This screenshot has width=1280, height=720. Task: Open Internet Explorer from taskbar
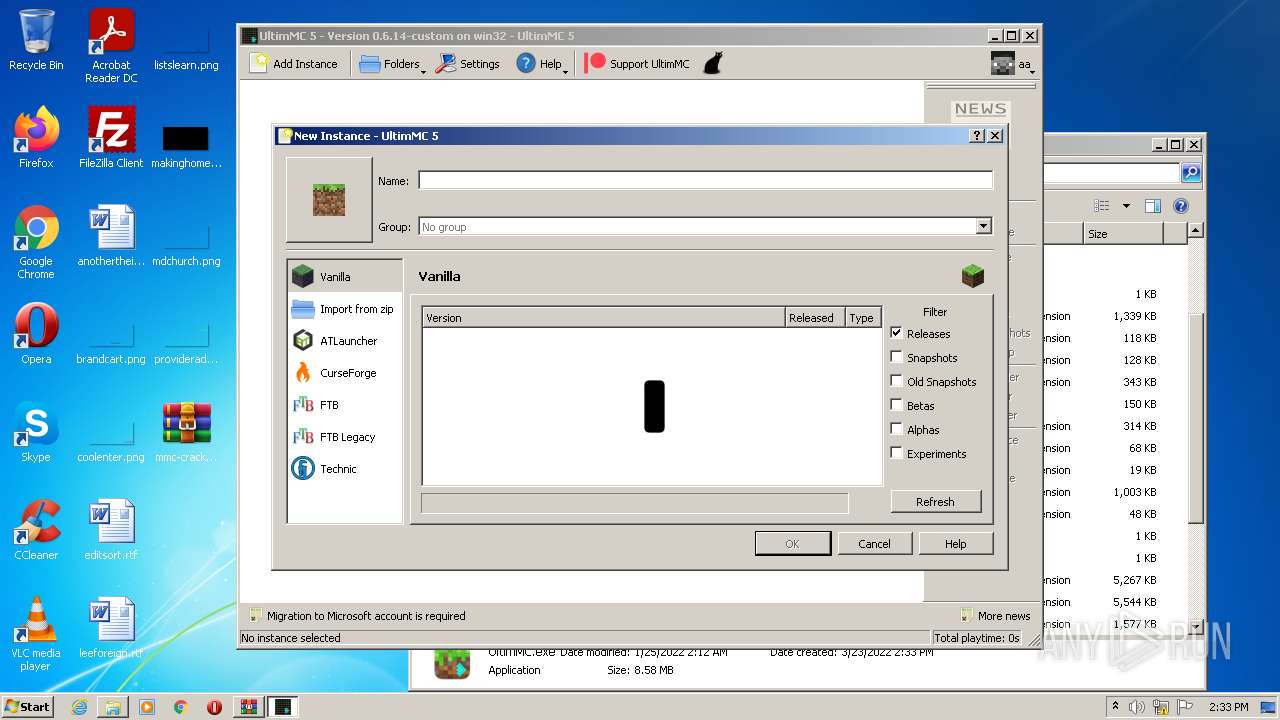(79, 707)
